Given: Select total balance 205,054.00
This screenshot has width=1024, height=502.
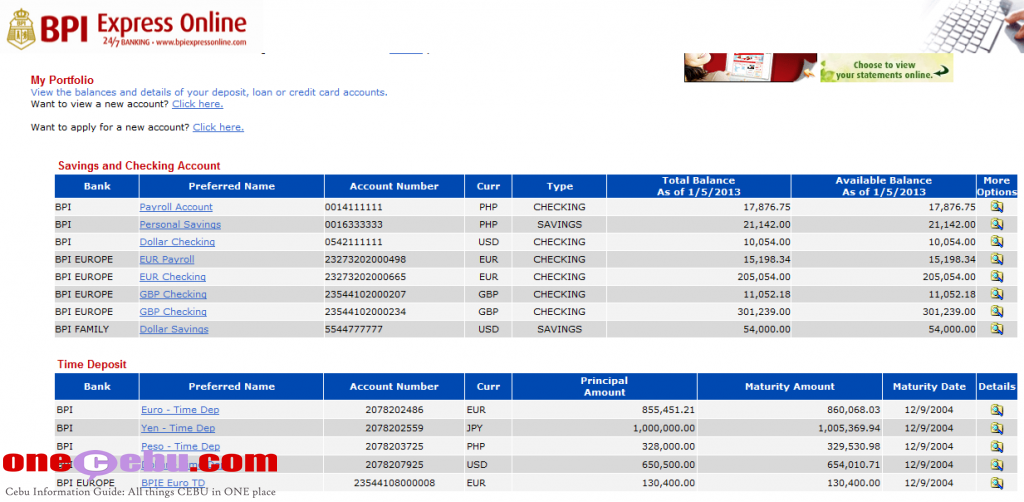Looking at the screenshot, I should (764, 277).
